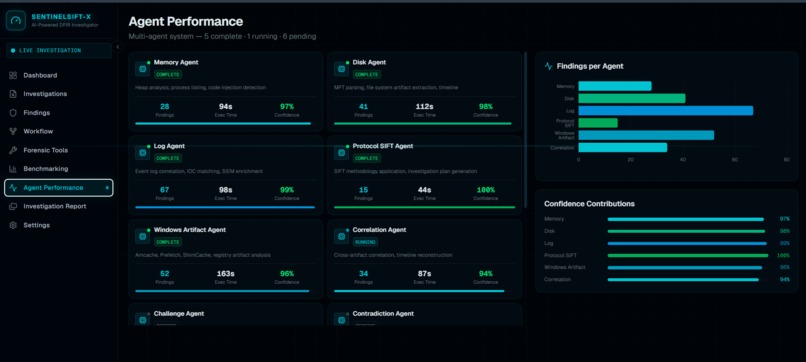Click the Windows Artifact Agent COMPLETE badge
This screenshot has height=362, width=806.
[168, 242]
